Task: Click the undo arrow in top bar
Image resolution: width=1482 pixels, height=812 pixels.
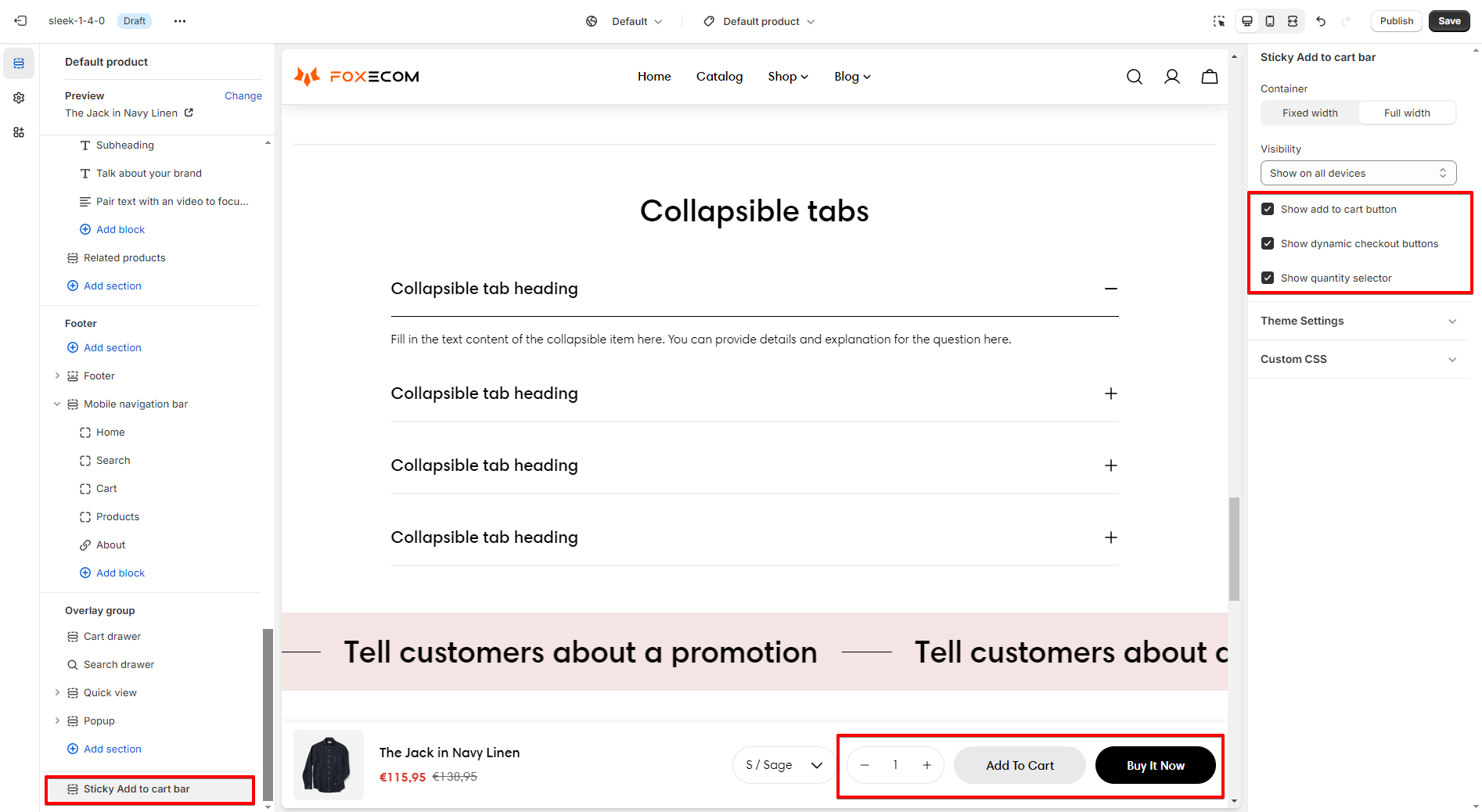Action: coord(1321,21)
